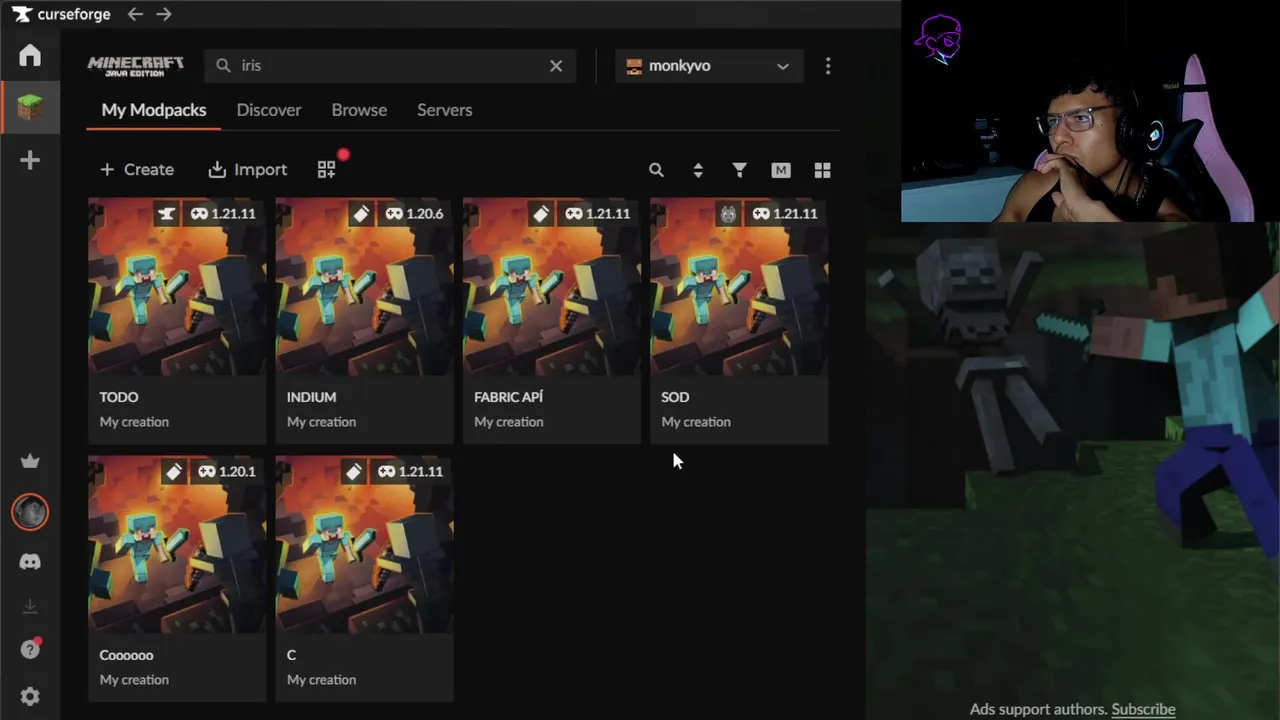The height and width of the screenshot is (720, 1280).
Task: Click the Subscribe link in the ad
Action: [x=1143, y=709]
